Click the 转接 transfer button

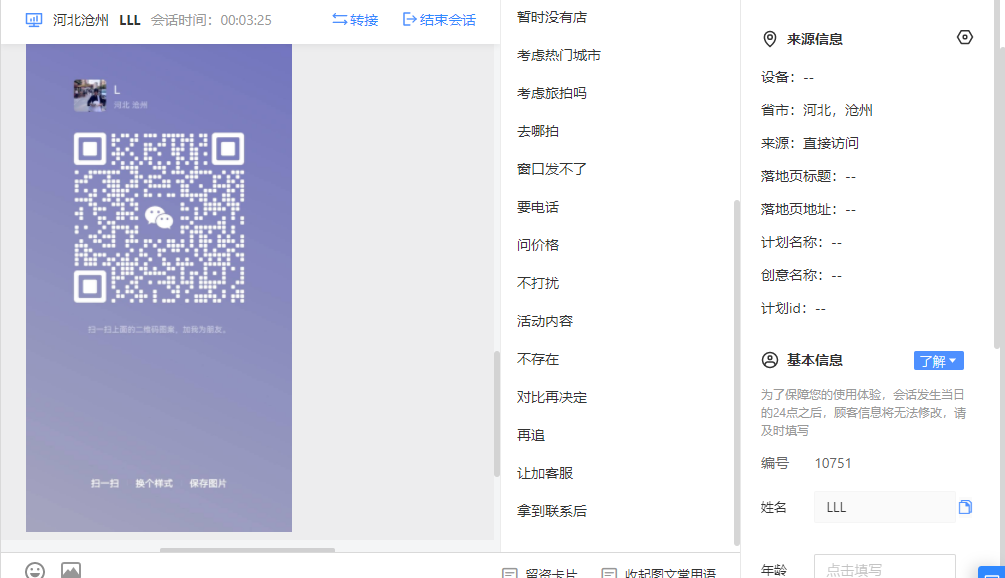pyautogui.click(x=355, y=20)
